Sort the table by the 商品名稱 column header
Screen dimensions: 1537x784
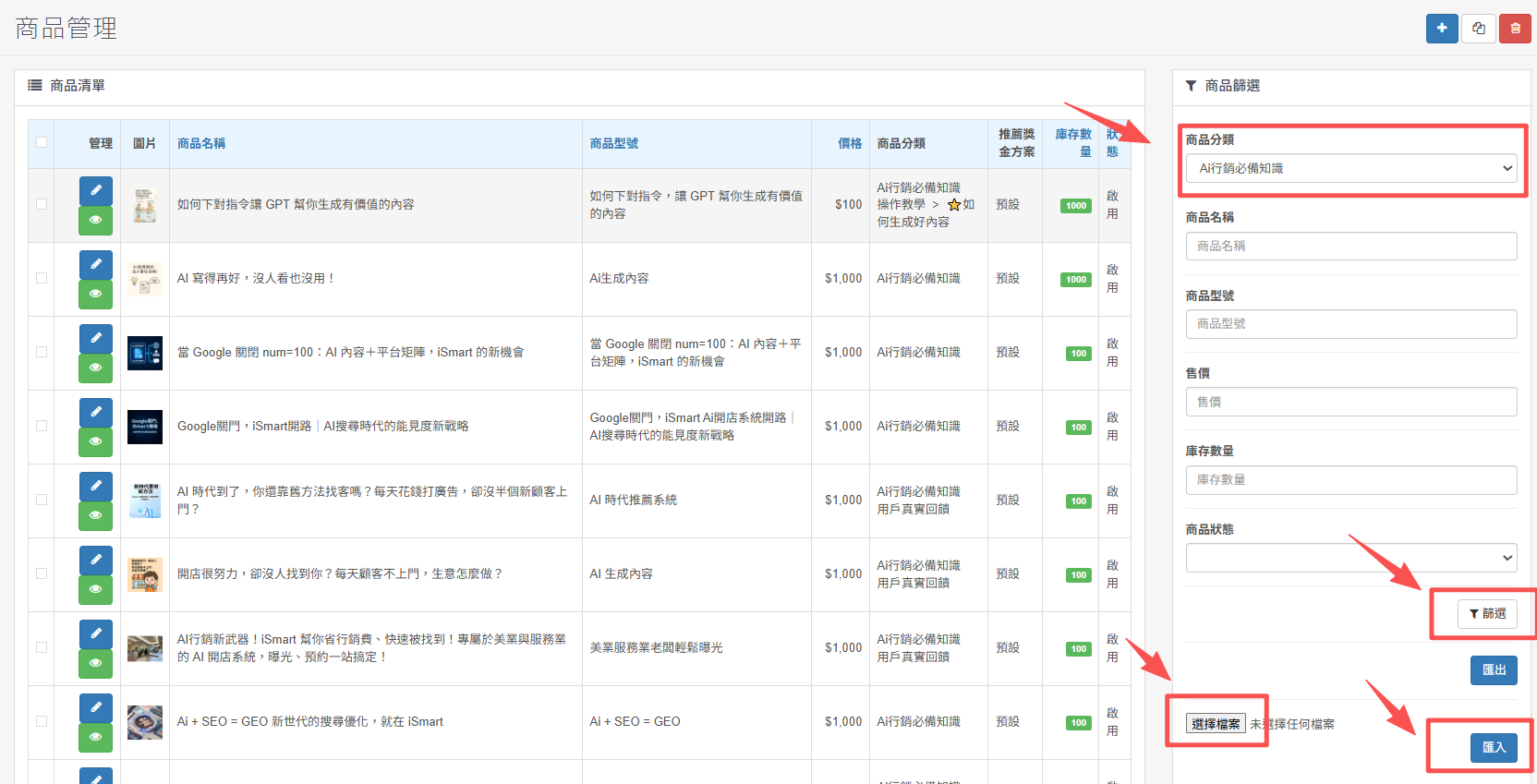click(201, 143)
